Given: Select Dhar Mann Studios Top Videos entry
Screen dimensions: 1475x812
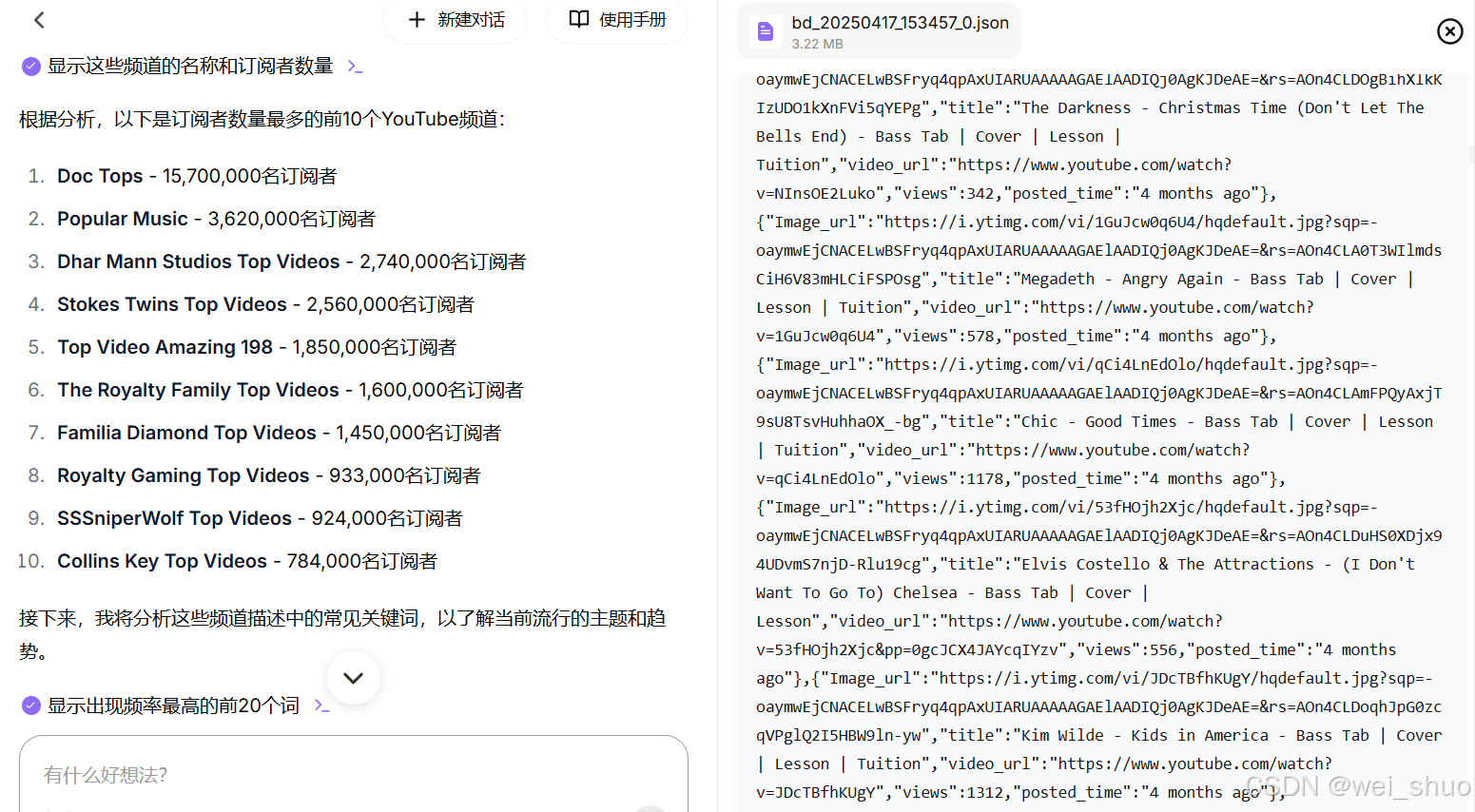Looking at the screenshot, I should tap(291, 261).
